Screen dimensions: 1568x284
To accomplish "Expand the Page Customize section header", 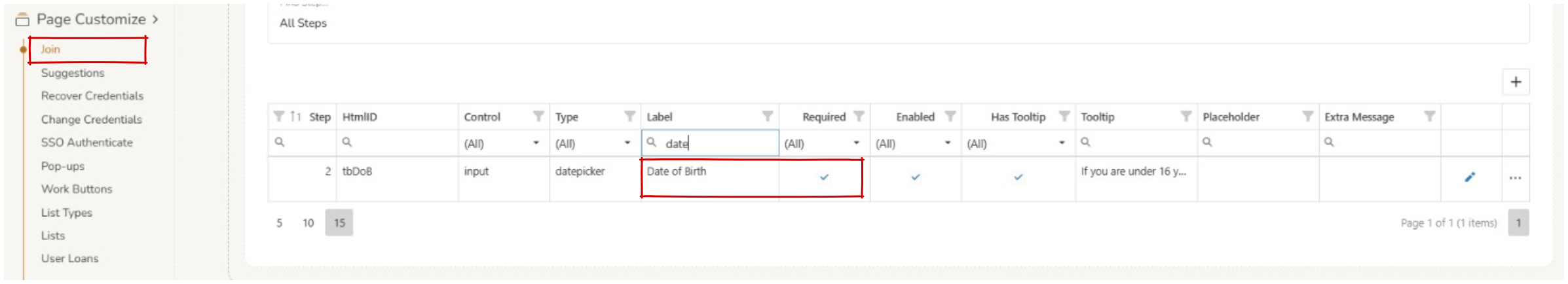I will (x=91, y=20).
